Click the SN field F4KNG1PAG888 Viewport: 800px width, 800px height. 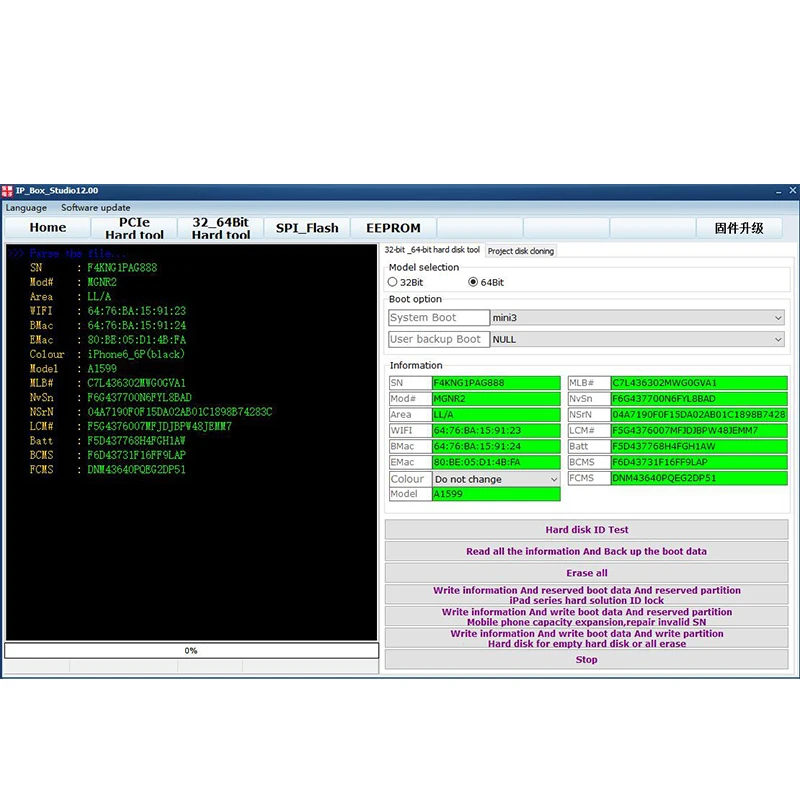tap(496, 383)
